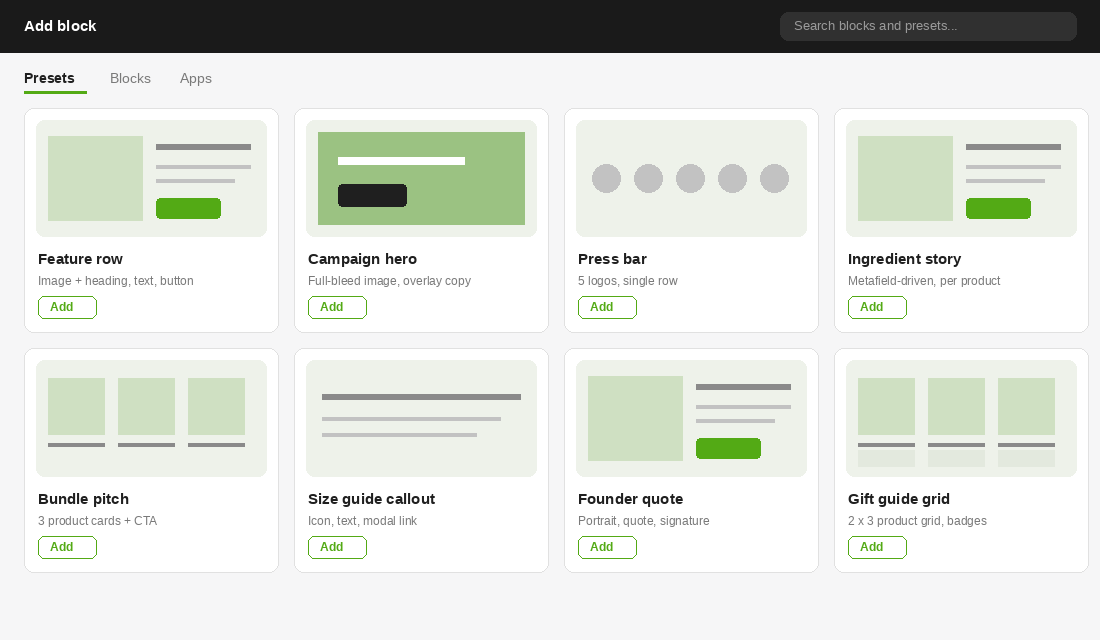The width and height of the screenshot is (1100, 640).
Task: Switch to the Presets tab
Action: (x=49, y=79)
